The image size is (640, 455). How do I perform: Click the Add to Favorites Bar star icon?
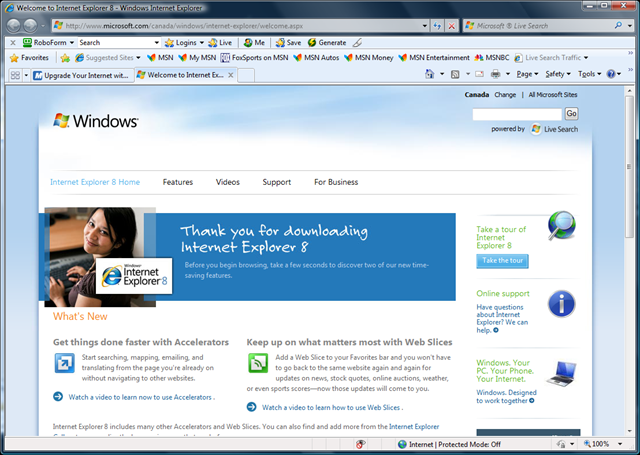[x=65, y=58]
